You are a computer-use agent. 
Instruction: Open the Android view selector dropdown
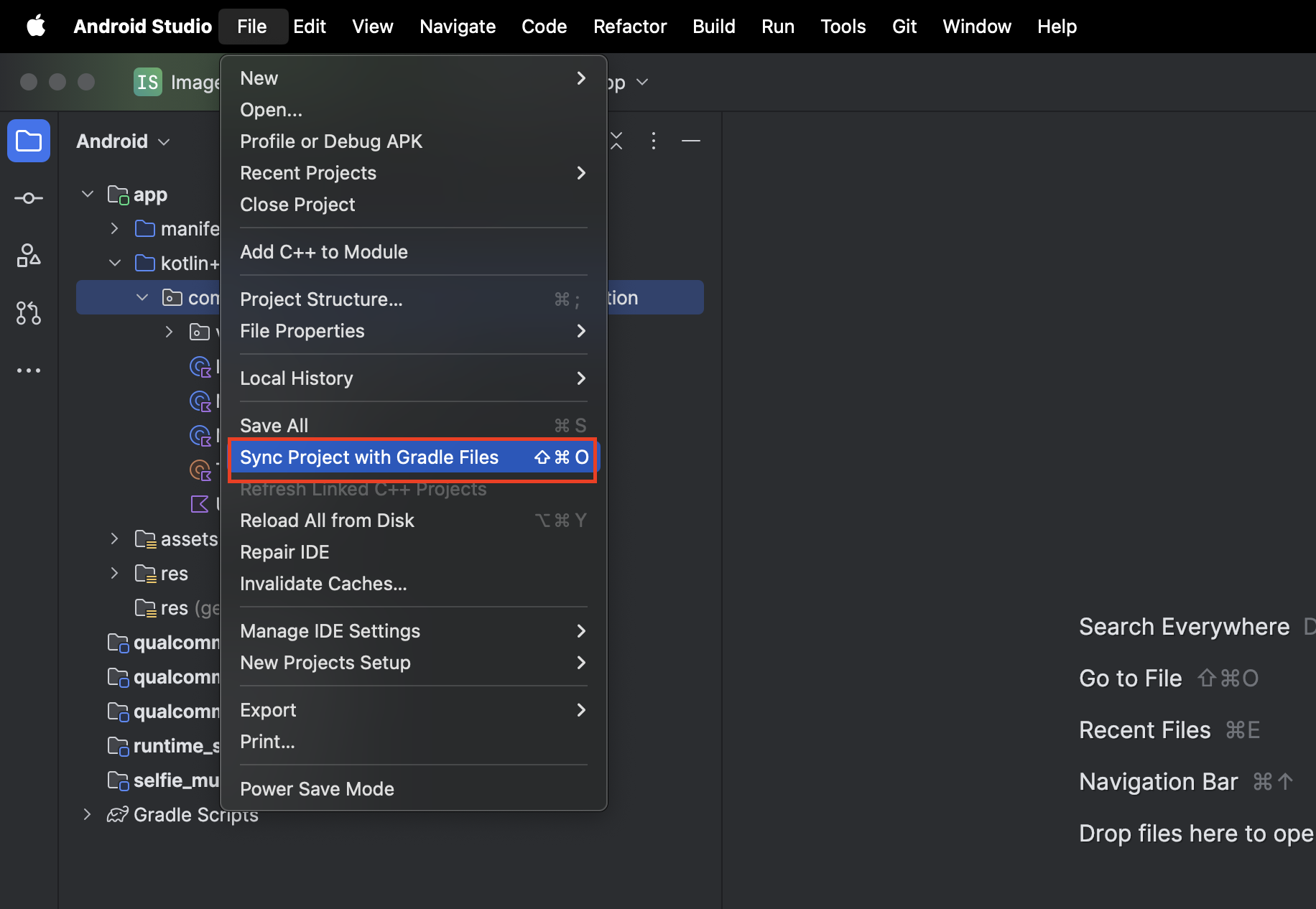pos(123,141)
